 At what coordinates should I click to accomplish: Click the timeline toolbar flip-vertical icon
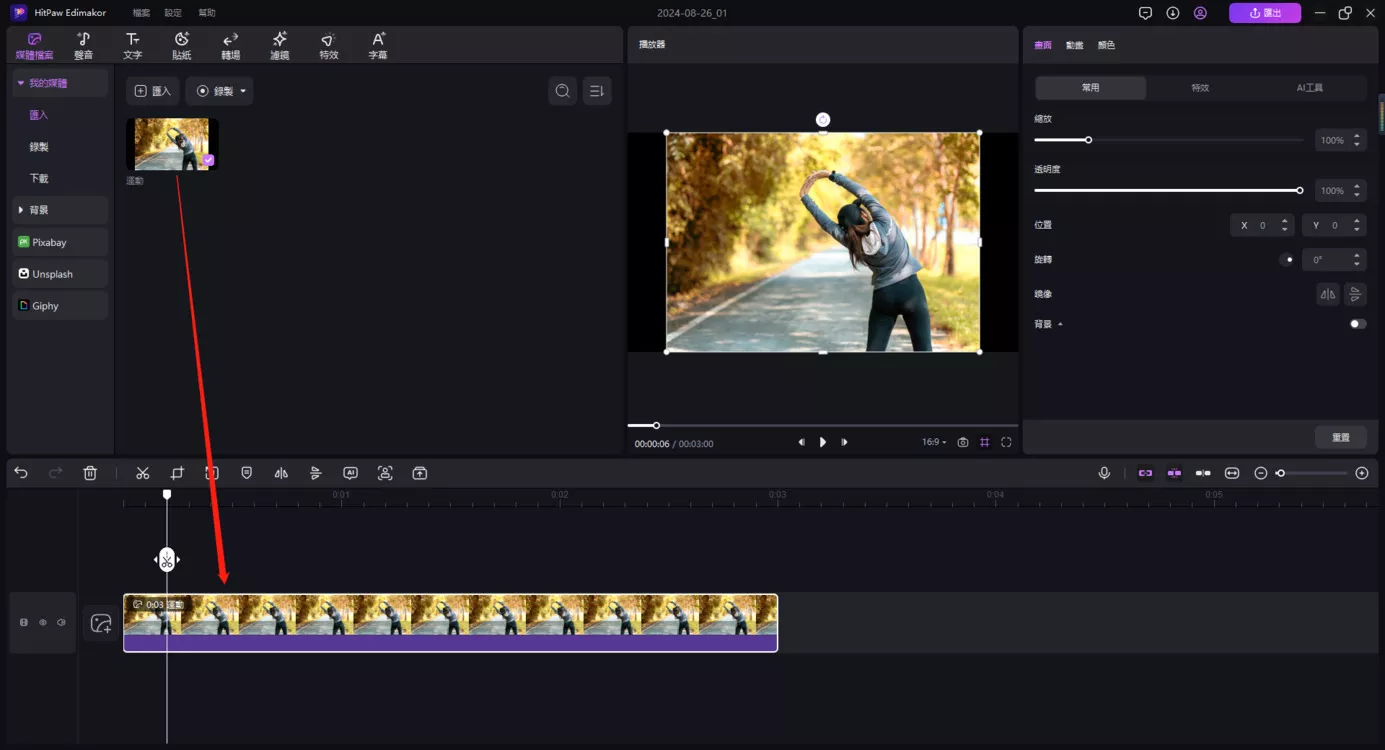point(315,473)
